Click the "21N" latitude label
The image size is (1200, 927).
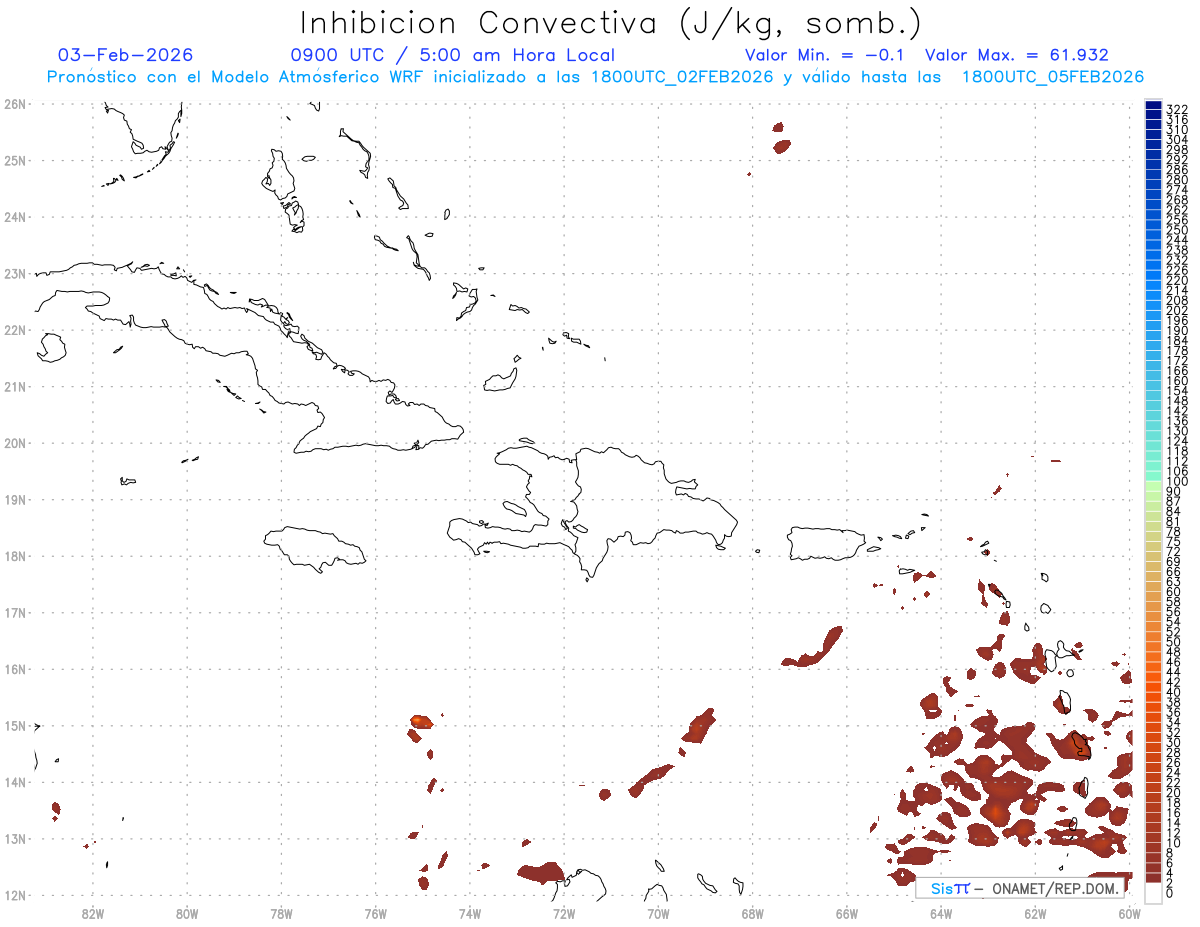15,386
